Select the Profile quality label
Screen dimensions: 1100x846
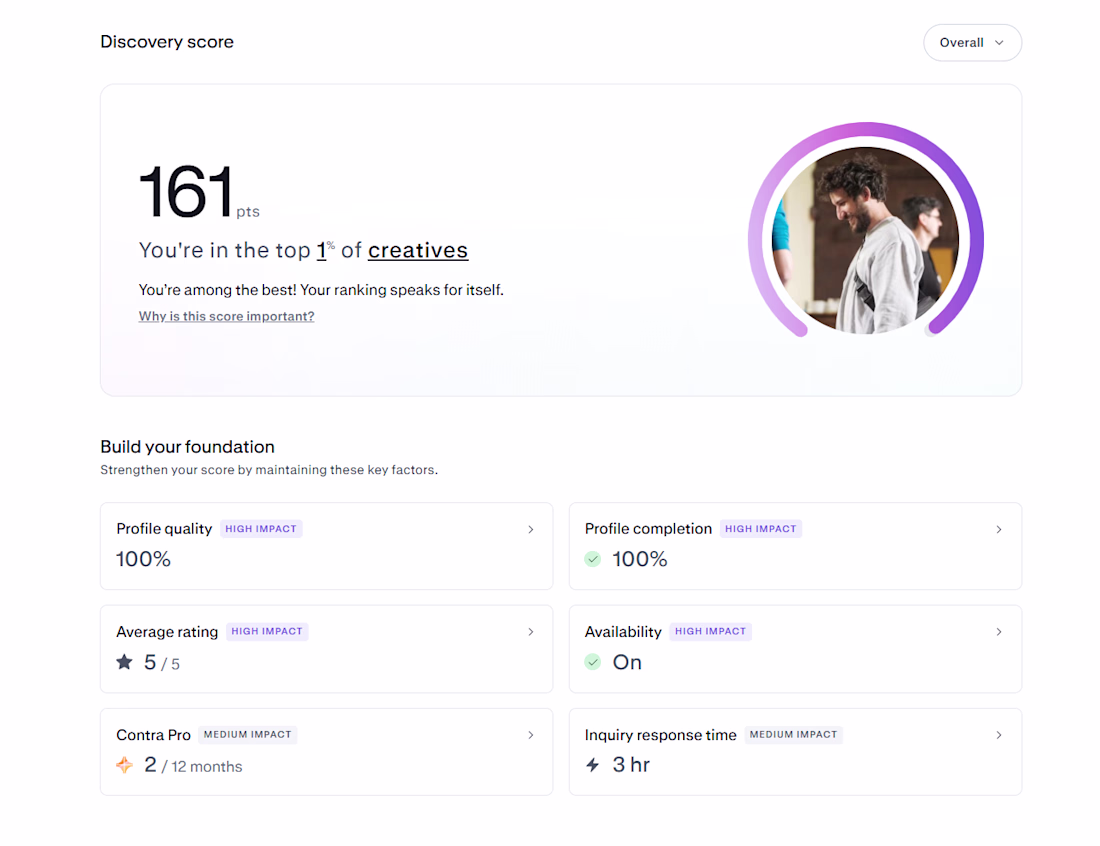[164, 529]
